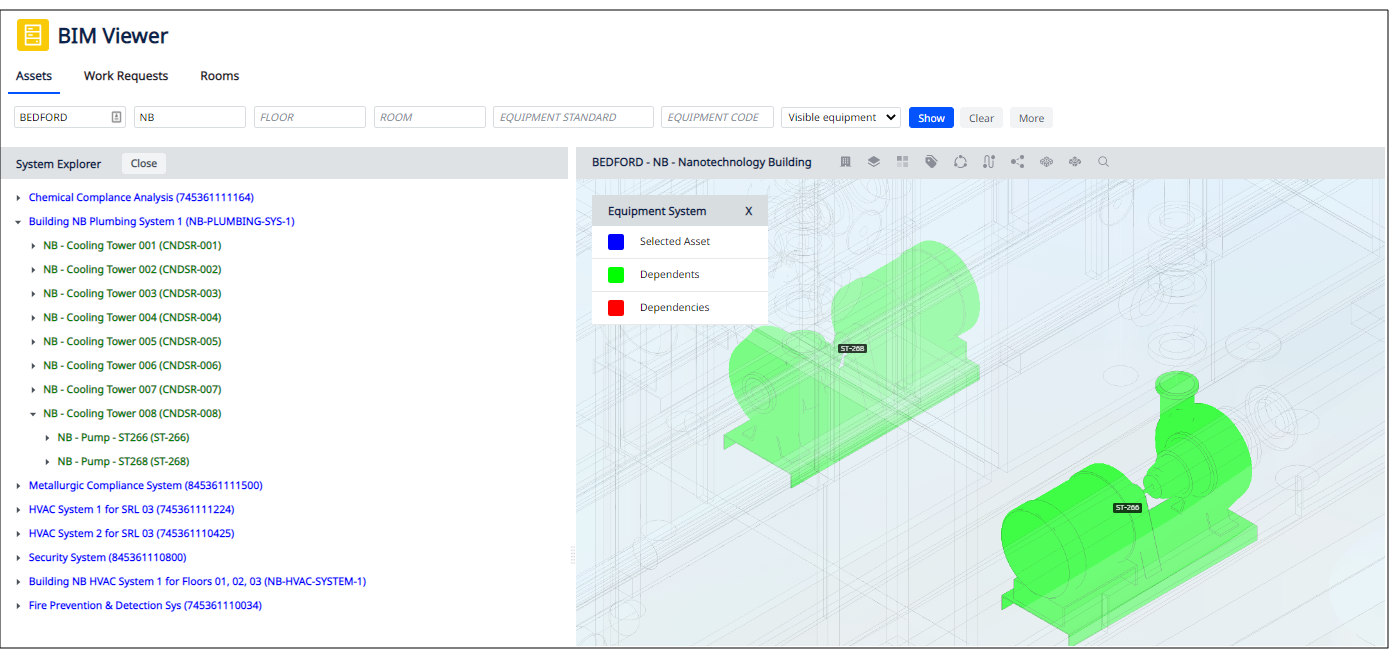
Task: Click the circular nodes icon in viewer toolbar
Action: [960, 162]
